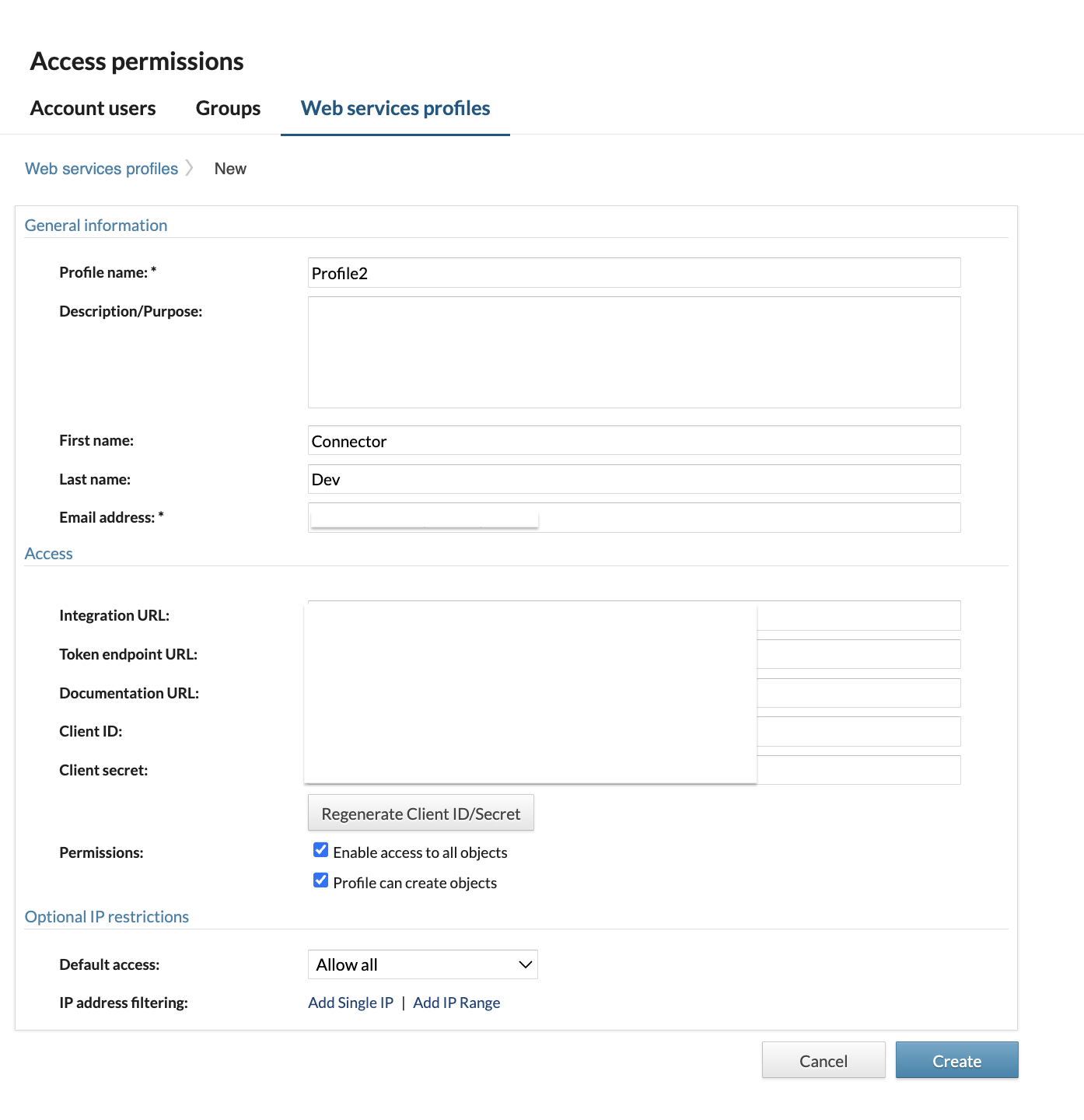Screen dimensions: 1084x1120
Task: Click the Last name field showing Dev
Action: pos(634,479)
